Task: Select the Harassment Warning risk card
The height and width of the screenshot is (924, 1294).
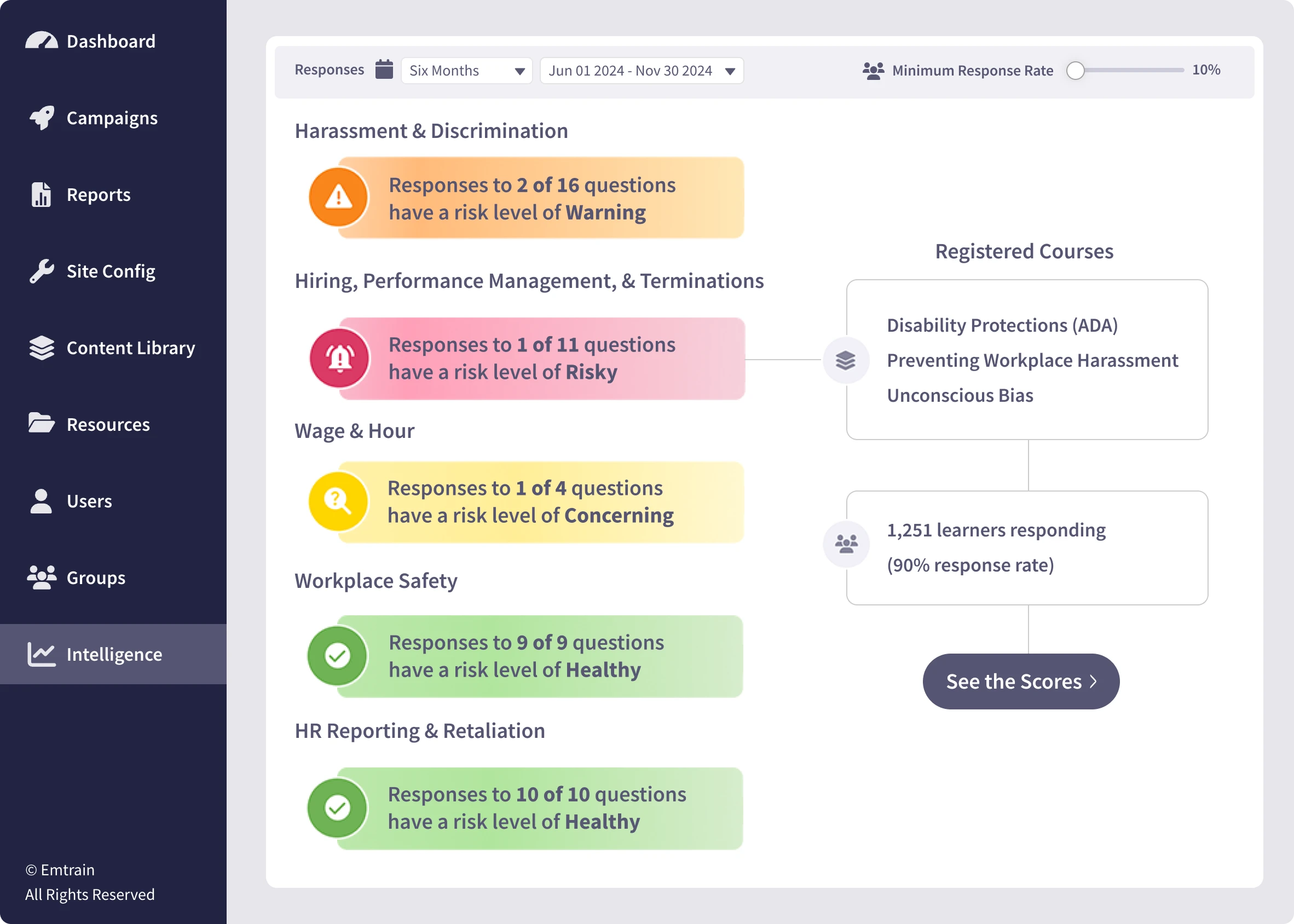Action: point(540,198)
